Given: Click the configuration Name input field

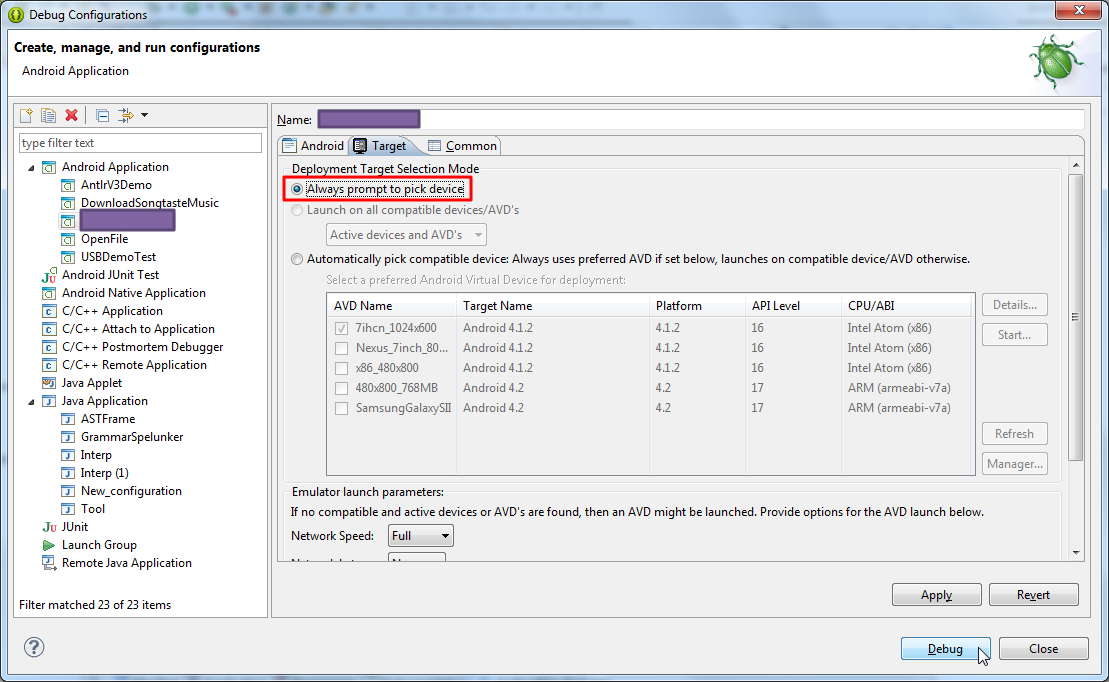Looking at the screenshot, I should 701,119.
